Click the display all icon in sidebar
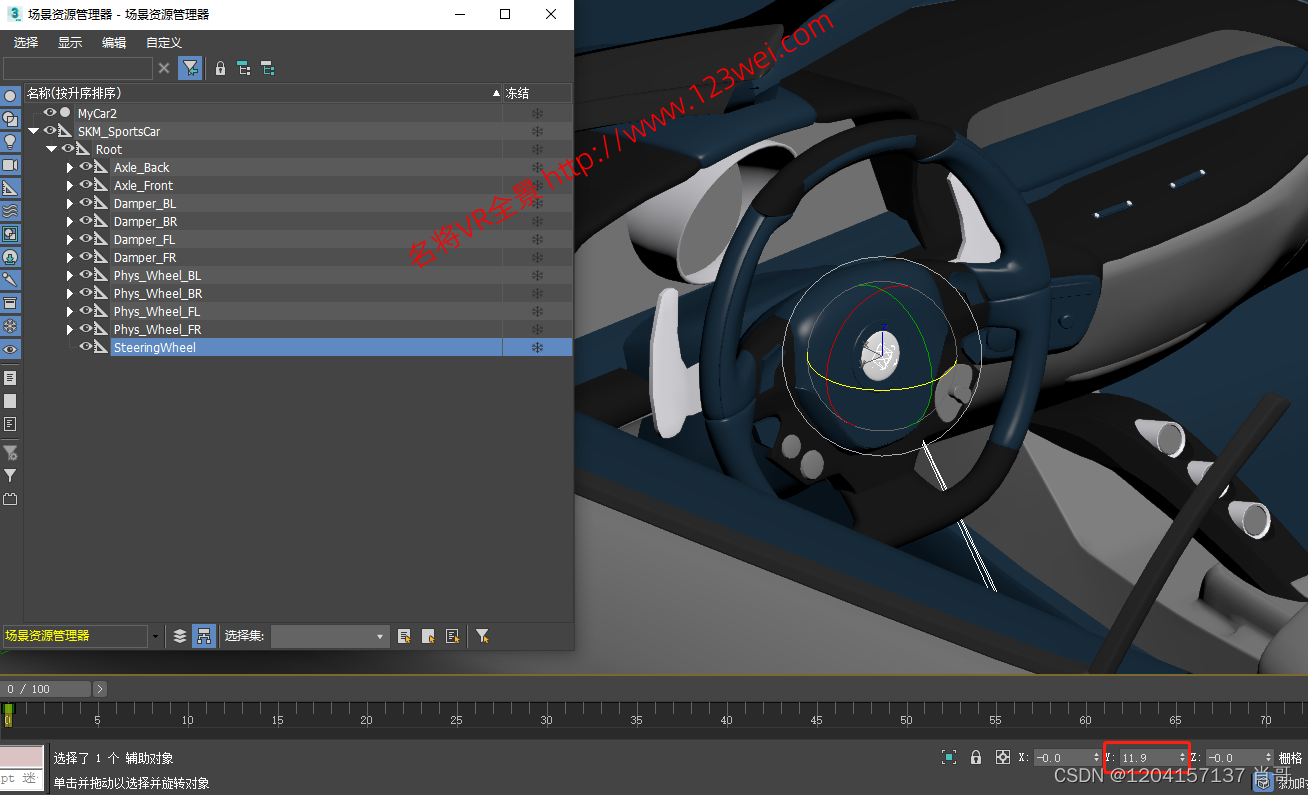Image resolution: width=1308 pixels, height=795 pixels. [10, 378]
